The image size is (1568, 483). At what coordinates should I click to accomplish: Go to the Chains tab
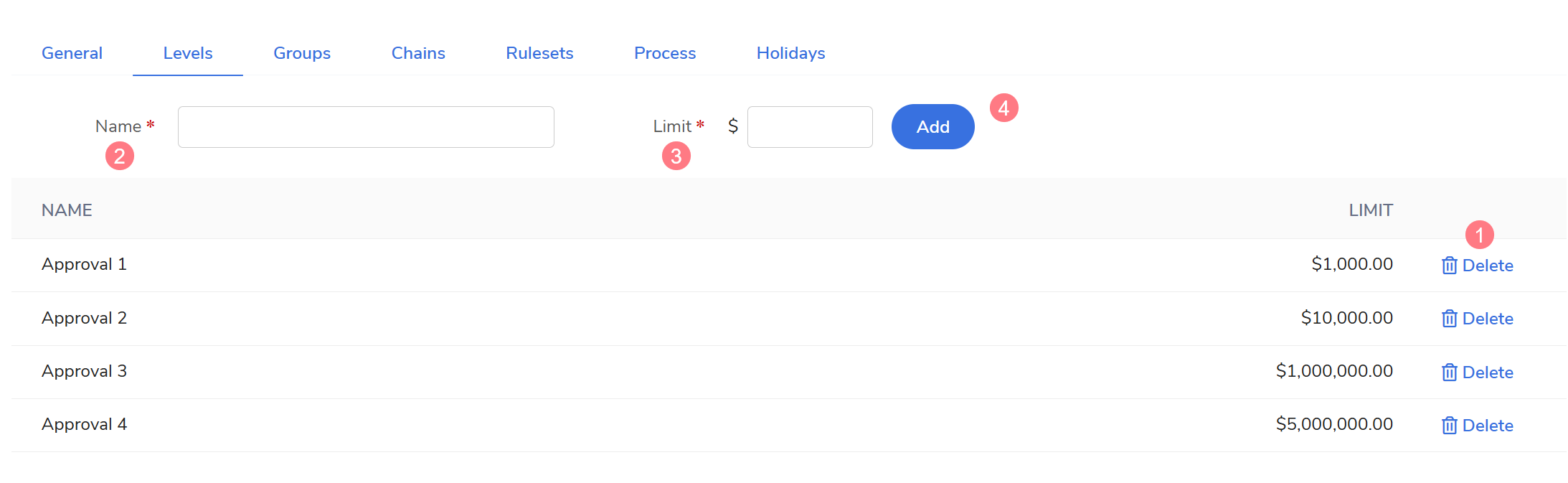(x=418, y=53)
